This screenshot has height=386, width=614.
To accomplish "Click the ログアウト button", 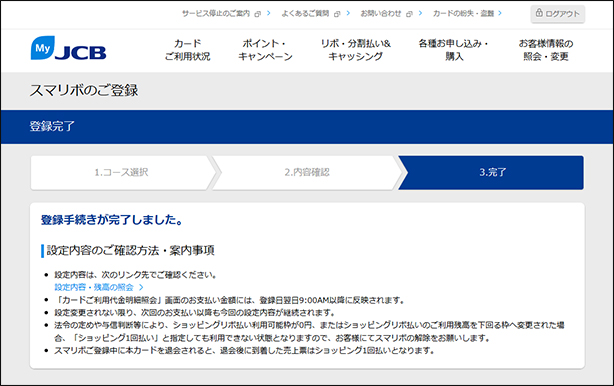I will (x=558, y=14).
